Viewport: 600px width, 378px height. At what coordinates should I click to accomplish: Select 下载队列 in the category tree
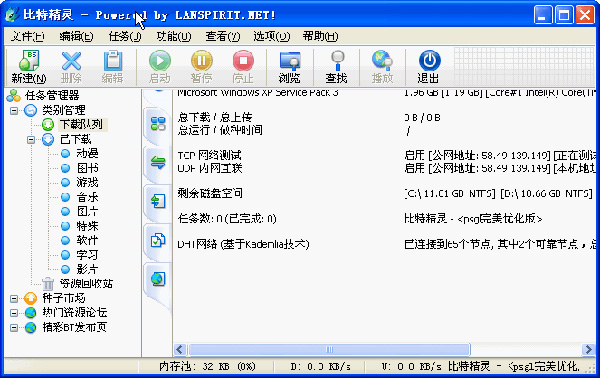(82, 124)
